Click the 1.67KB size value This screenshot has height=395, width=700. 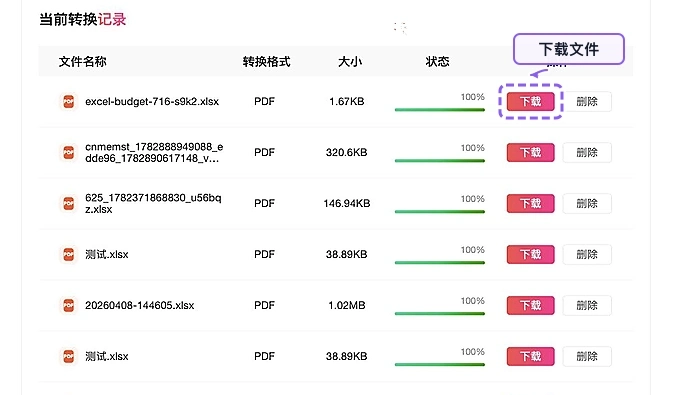coord(346,101)
